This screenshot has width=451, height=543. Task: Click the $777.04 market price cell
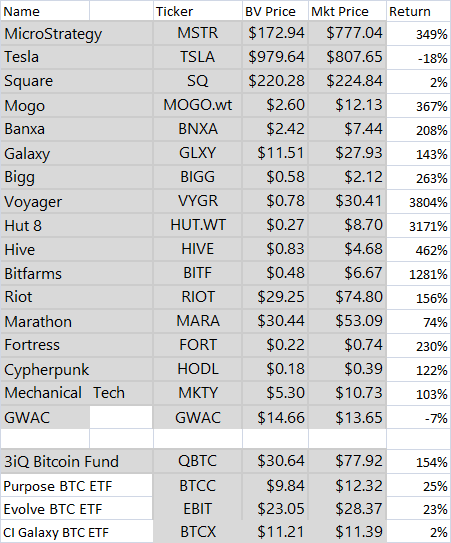click(347, 33)
